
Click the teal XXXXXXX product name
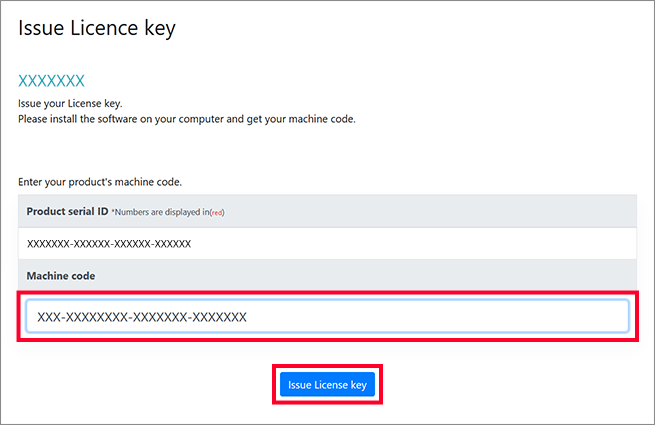tap(52, 81)
